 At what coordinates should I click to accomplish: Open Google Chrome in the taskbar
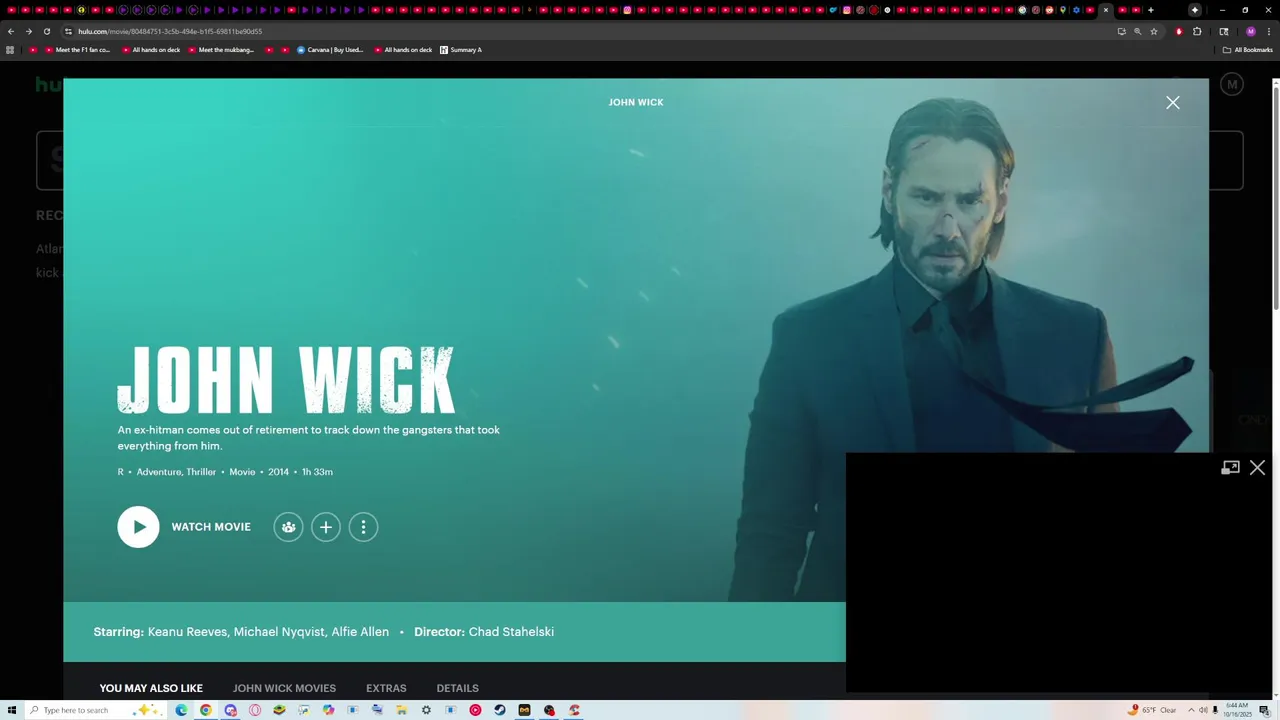click(x=206, y=710)
